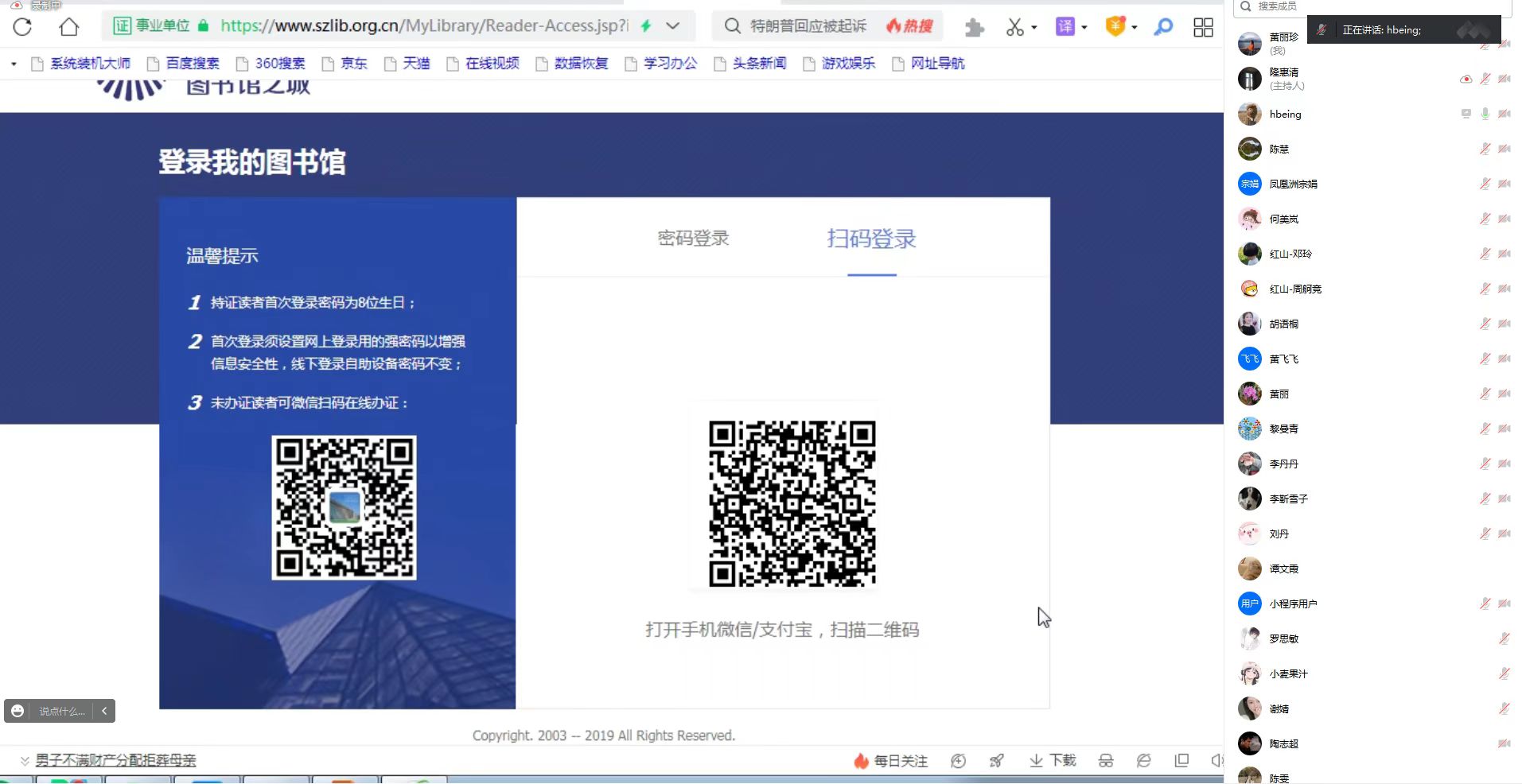Viewport: 1522px width, 784px height.
Task: Click the rocket accelerator icon in status bar
Action: [996, 761]
